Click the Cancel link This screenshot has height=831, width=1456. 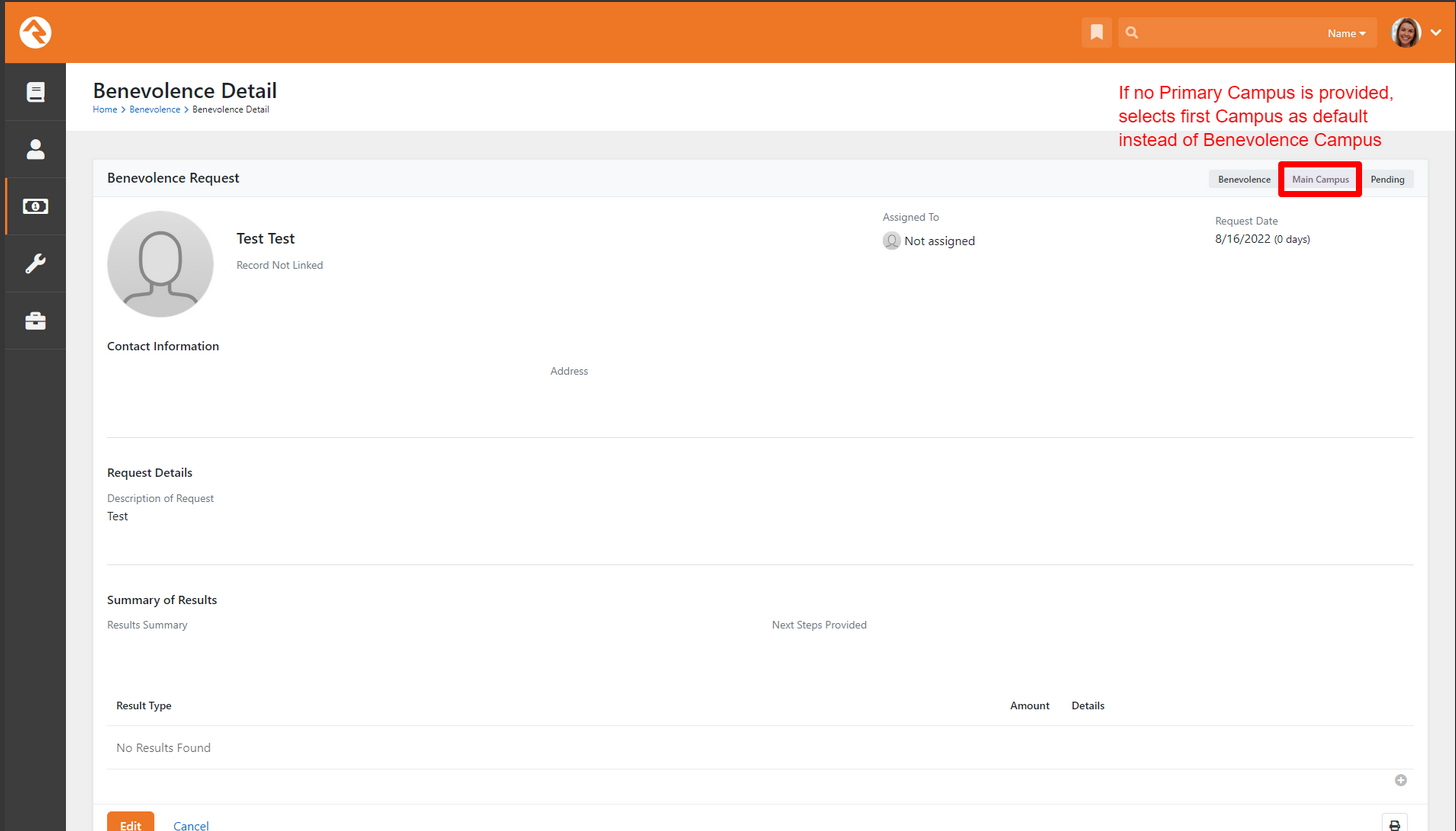pyautogui.click(x=190, y=825)
